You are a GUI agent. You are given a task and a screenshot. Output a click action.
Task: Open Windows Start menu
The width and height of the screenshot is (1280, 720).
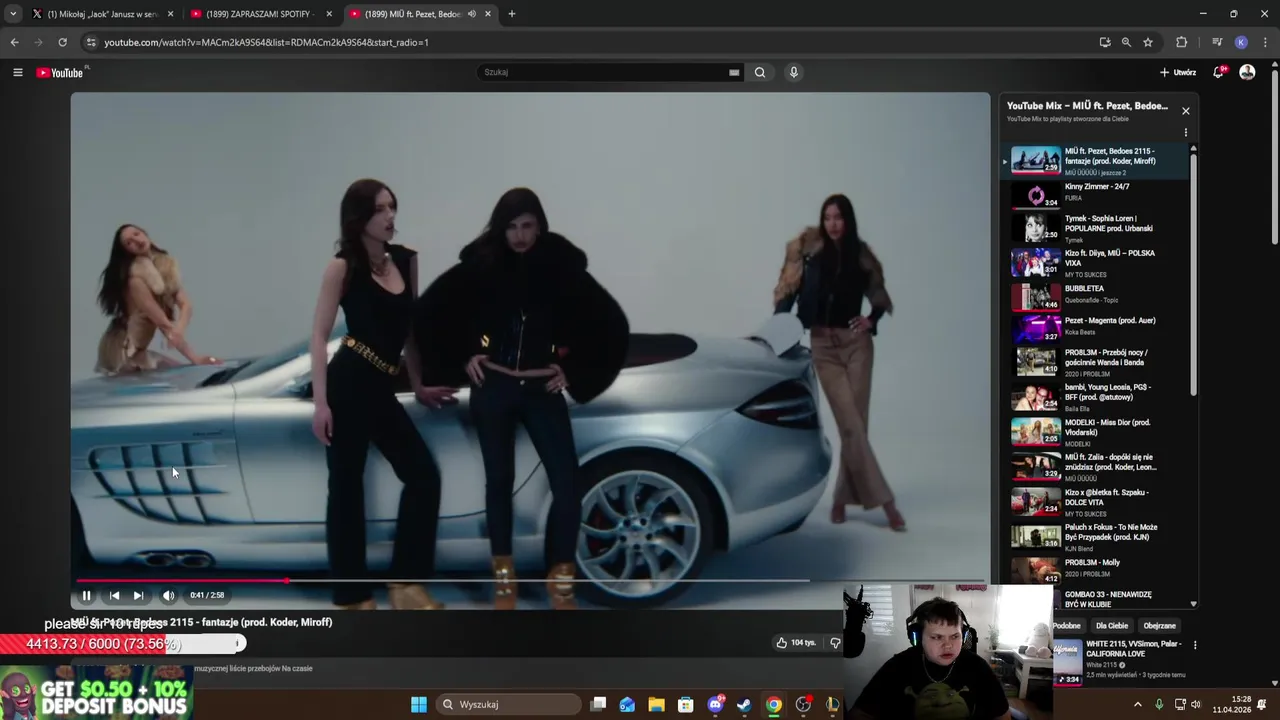coord(419,704)
